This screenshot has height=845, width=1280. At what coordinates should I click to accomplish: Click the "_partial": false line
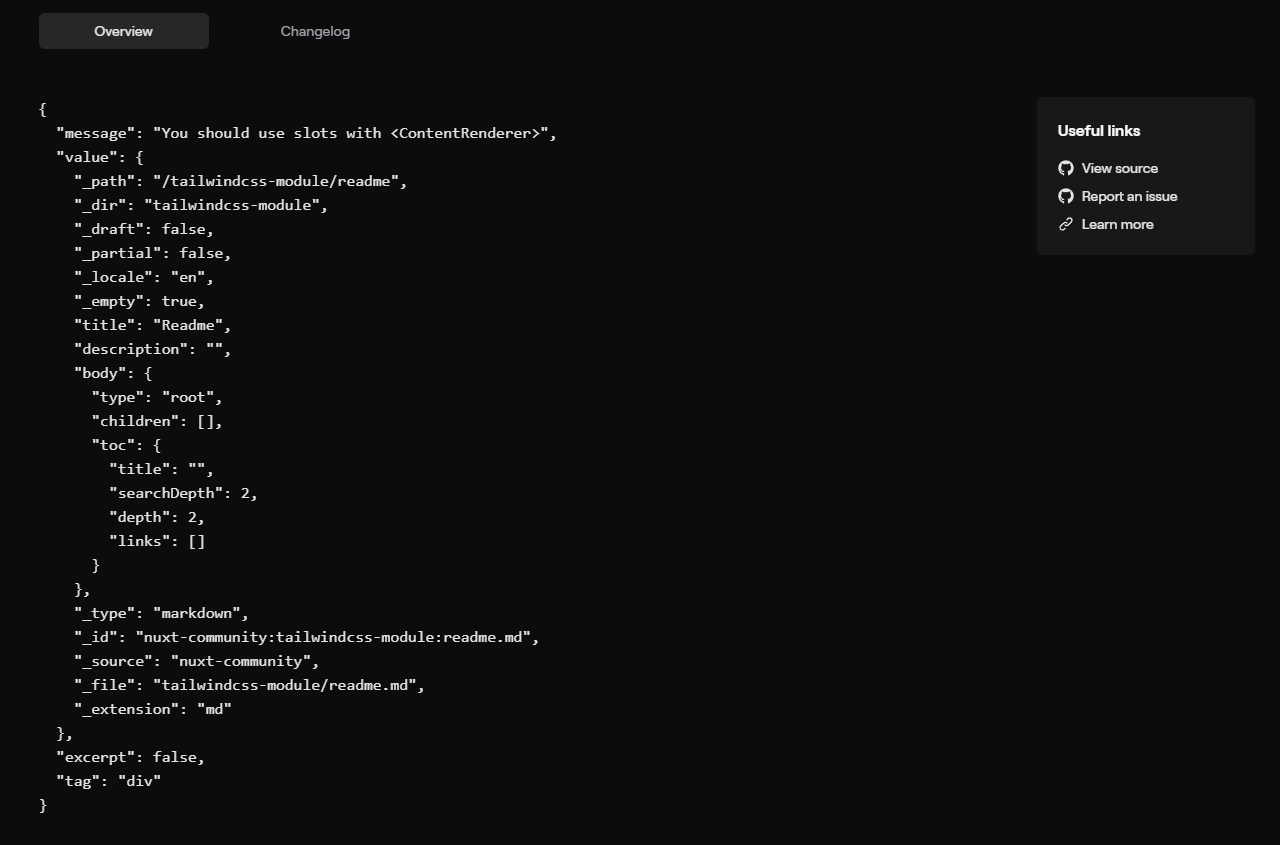tap(153, 253)
